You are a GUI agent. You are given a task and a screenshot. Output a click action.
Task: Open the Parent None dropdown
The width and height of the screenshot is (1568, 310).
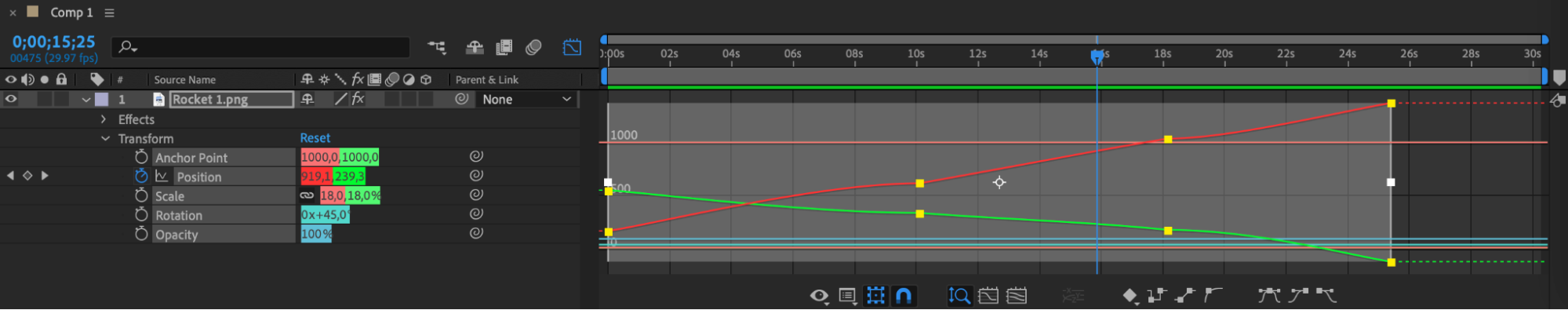click(x=526, y=99)
